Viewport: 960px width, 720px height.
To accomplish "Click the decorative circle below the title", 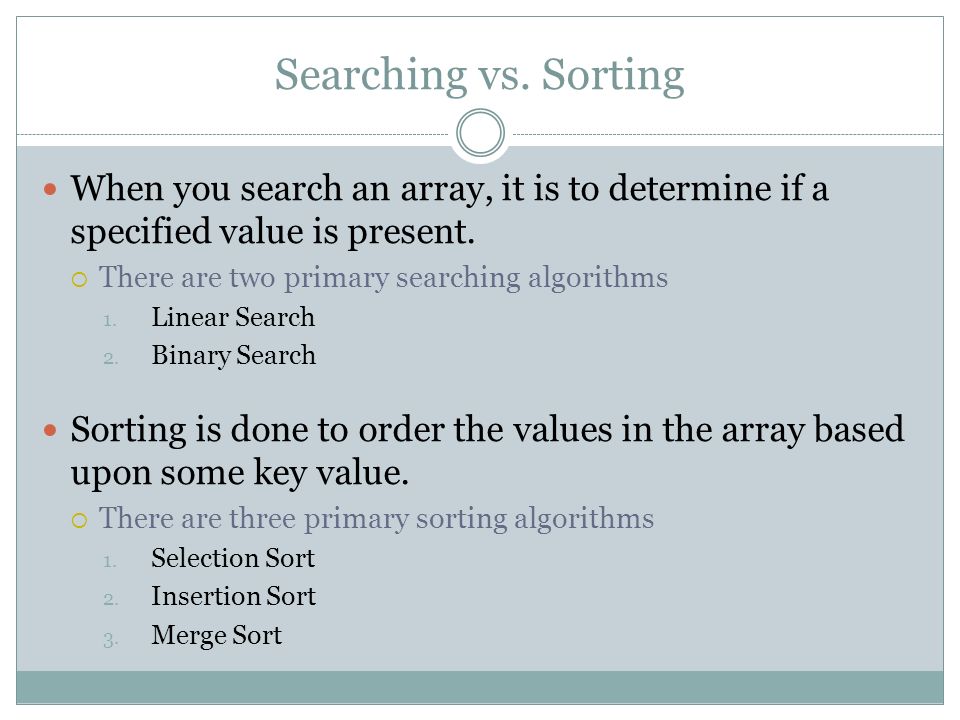I will tap(481, 133).
